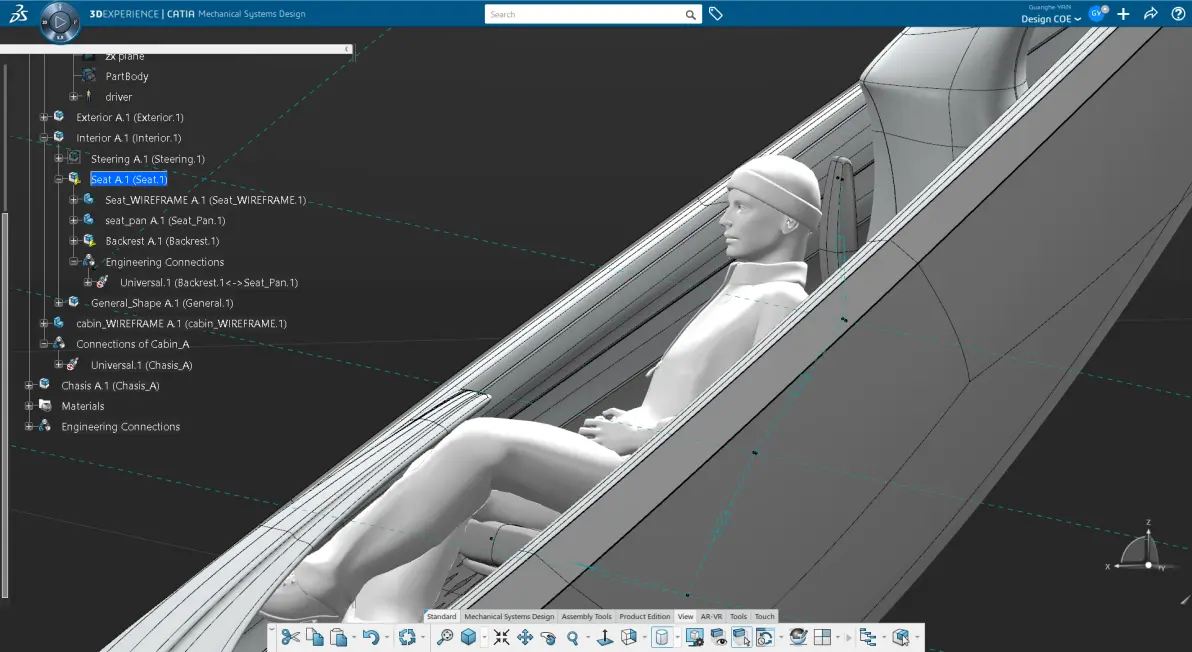This screenshot has height=652, width=1192.
Task: Select the Rotate hand tool
Action: tap(548, 637)
